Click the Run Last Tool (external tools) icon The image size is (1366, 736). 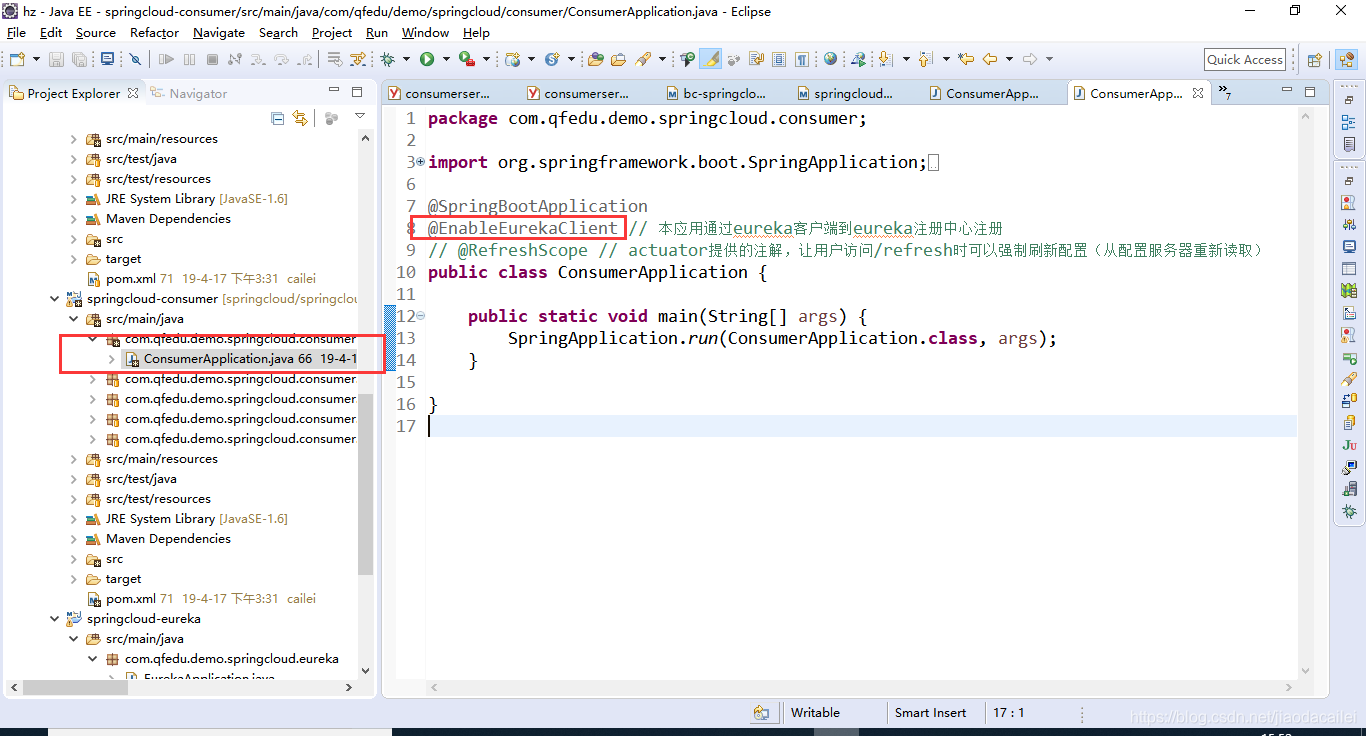point(466,60)
